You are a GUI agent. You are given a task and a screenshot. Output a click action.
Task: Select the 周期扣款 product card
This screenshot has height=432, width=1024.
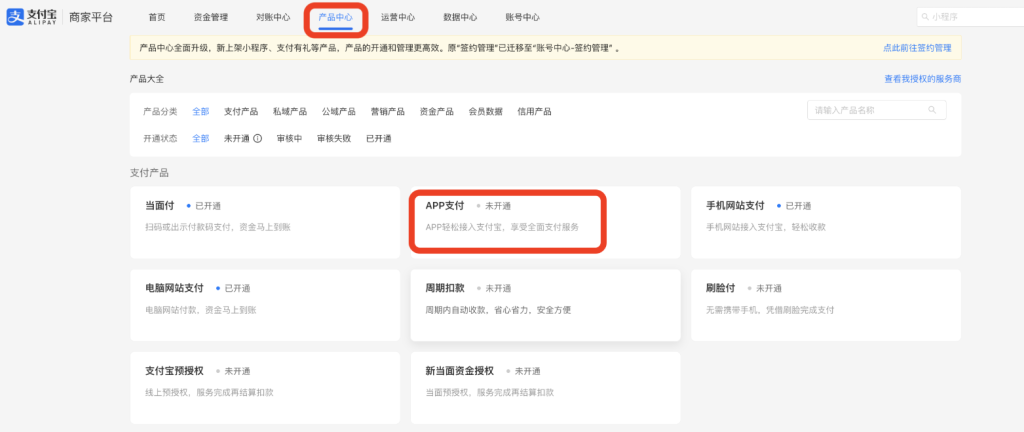coord(545,298)
